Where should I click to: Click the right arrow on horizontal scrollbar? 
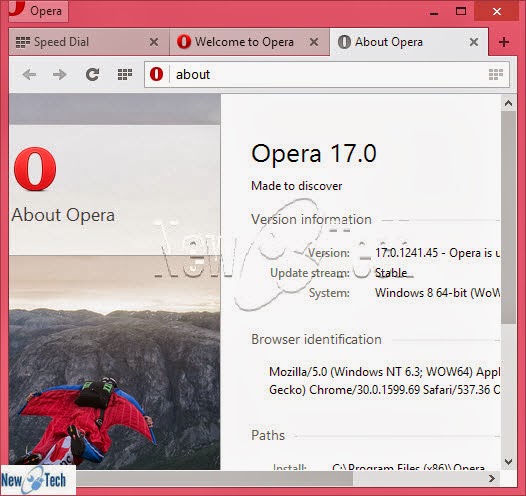tap(492, 478)
